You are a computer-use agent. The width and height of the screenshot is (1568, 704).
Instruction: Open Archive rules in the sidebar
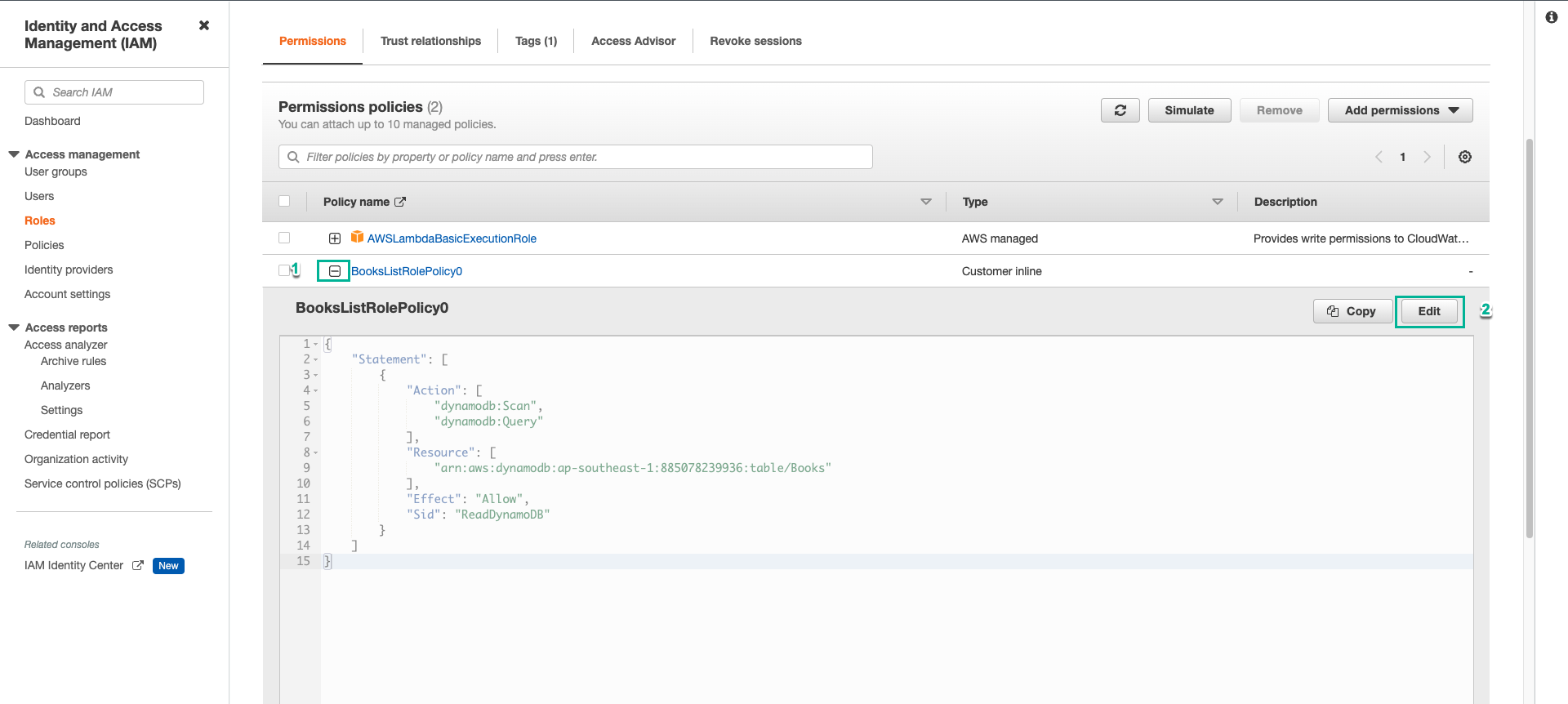pos(73,361)
